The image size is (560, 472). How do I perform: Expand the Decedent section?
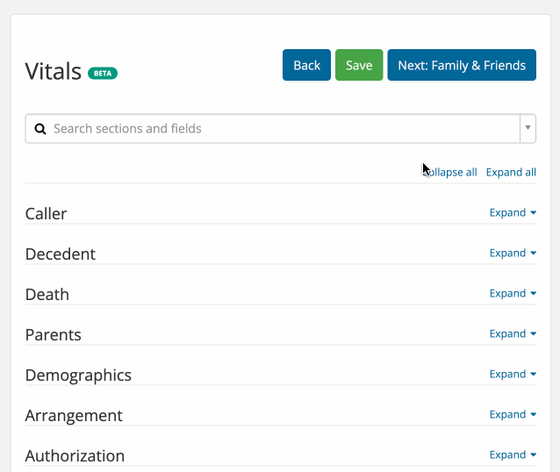pyautogui.click(x=512, y=253)
